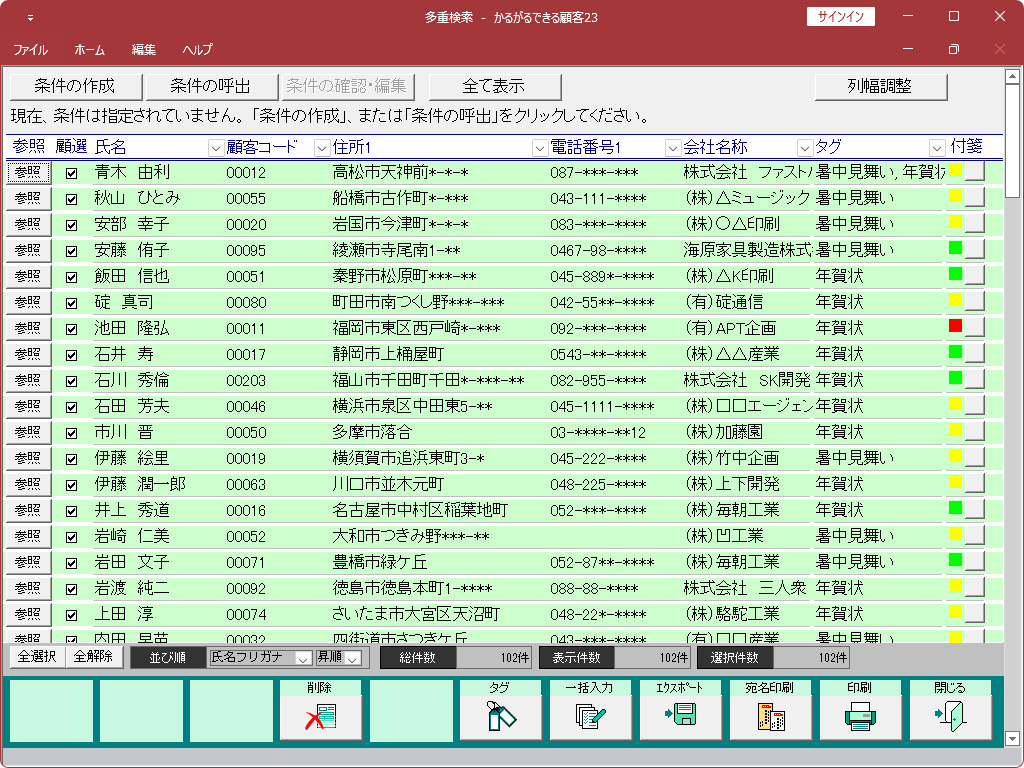
Task: Click 全て表示 button
Action: (494, 86)
